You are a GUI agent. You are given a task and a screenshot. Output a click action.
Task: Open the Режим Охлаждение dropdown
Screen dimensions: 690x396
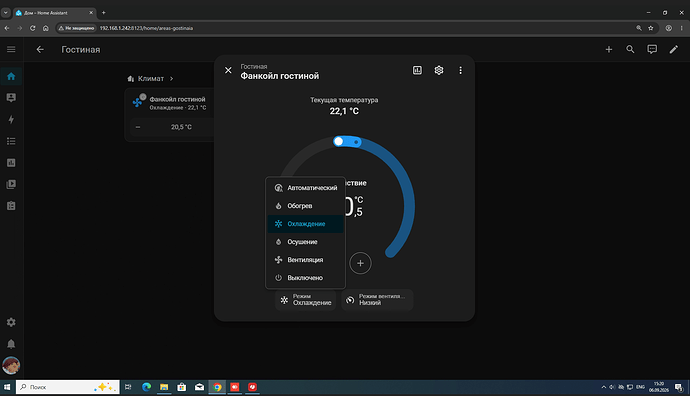click(x=305, y=300)
